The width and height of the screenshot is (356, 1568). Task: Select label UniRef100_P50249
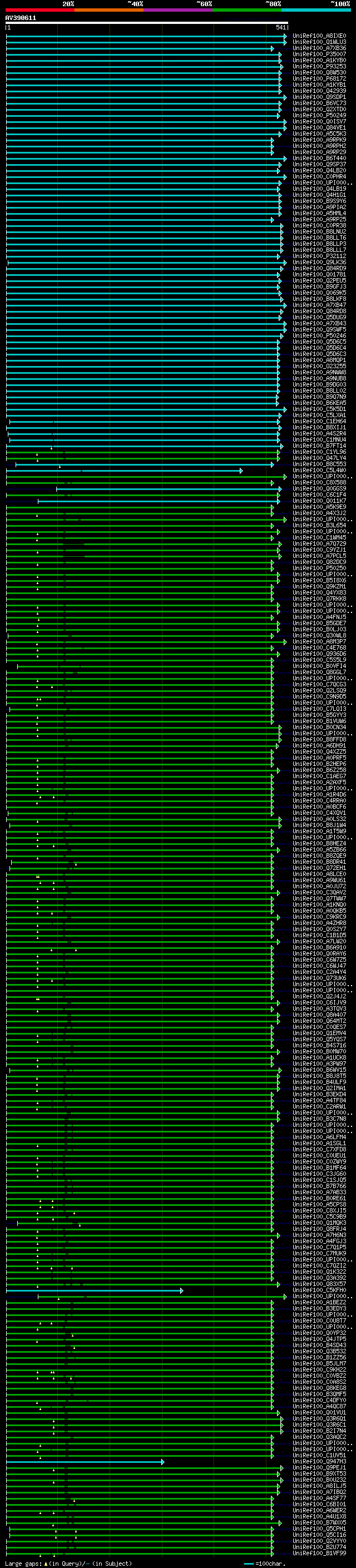[319, 116]
